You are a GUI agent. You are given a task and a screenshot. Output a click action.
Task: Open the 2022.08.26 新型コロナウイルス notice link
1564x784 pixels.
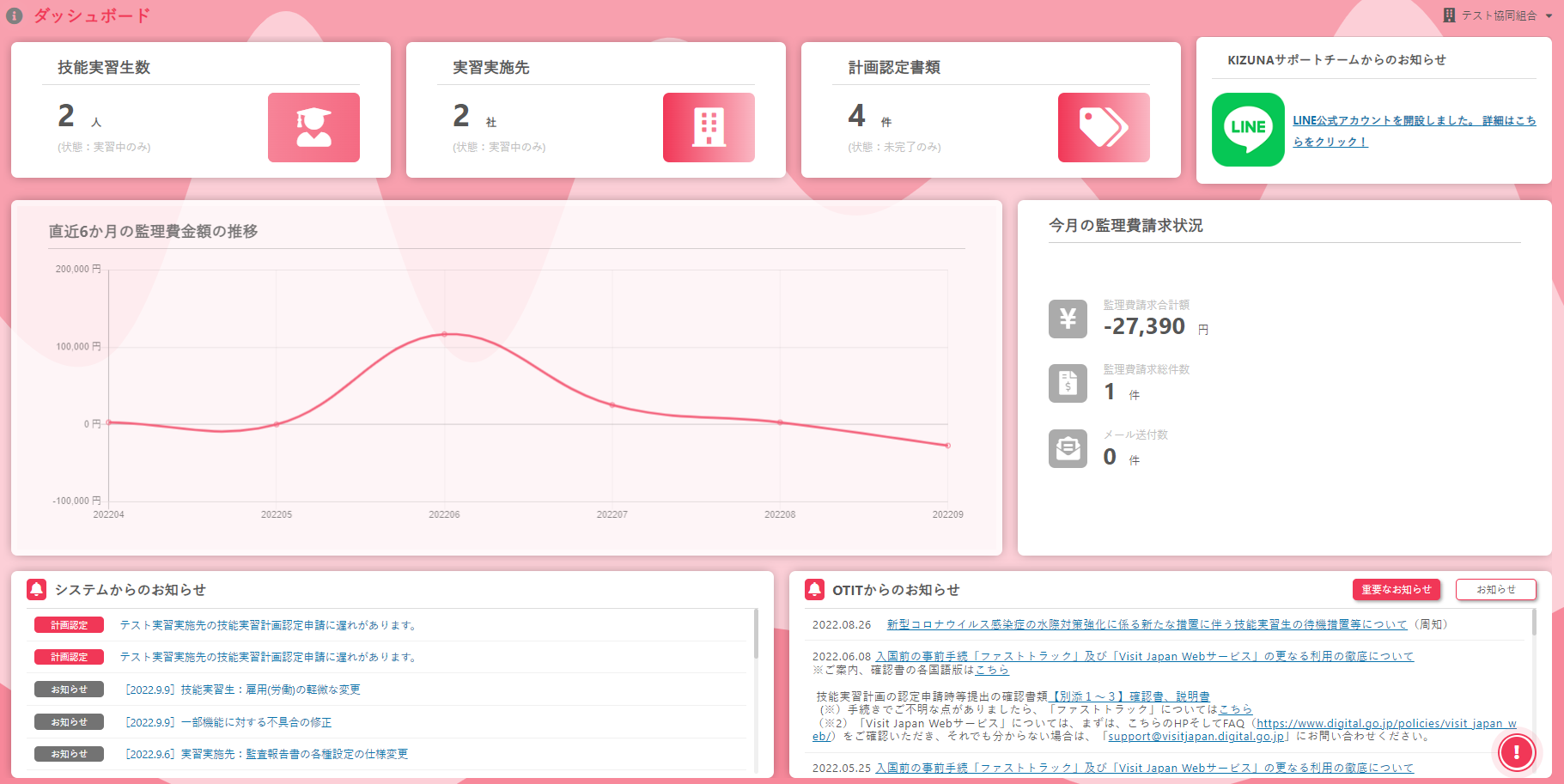tap(1147, 624)
